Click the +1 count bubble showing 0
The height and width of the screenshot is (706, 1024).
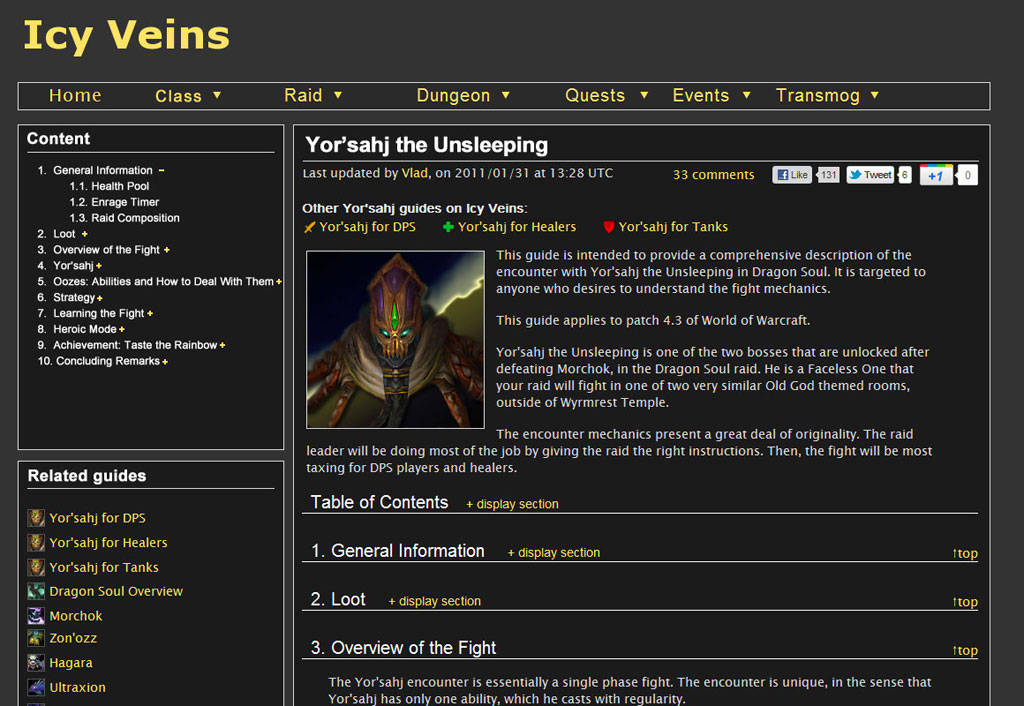pyautogui.click(x=967, y=175)
